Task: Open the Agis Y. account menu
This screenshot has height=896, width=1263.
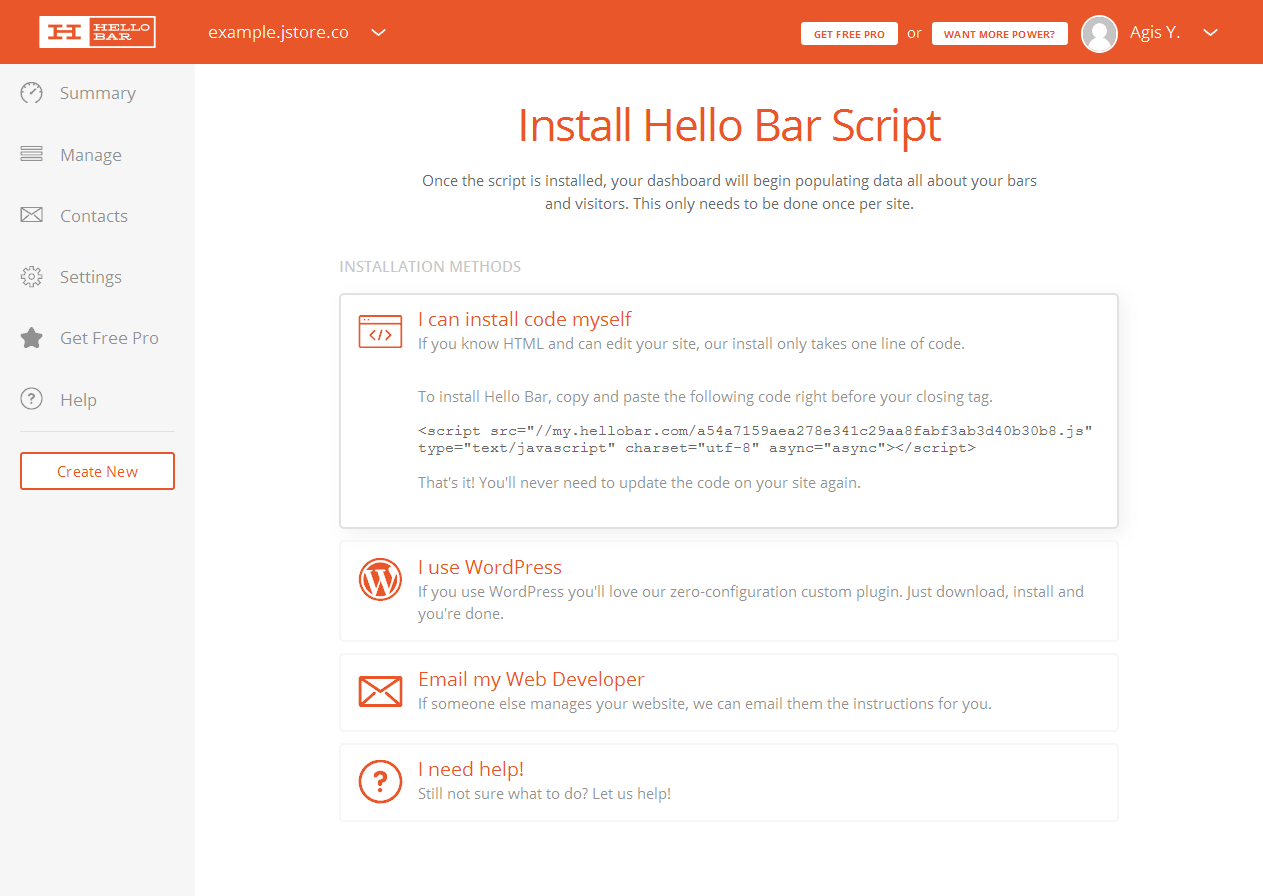Action: pyautogui.click(x=1155, y=32)
